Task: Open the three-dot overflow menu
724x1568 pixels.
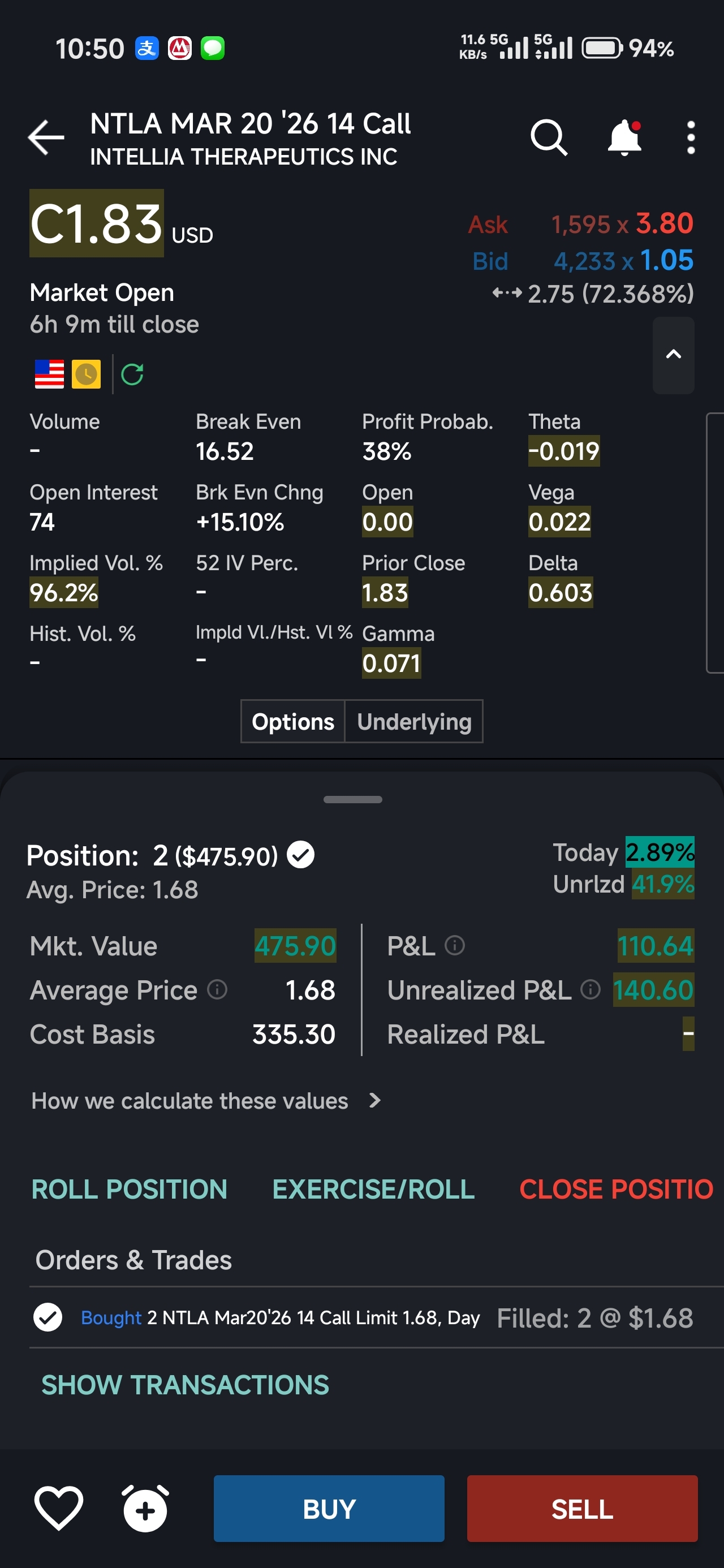Action: (x=691, y=137)
